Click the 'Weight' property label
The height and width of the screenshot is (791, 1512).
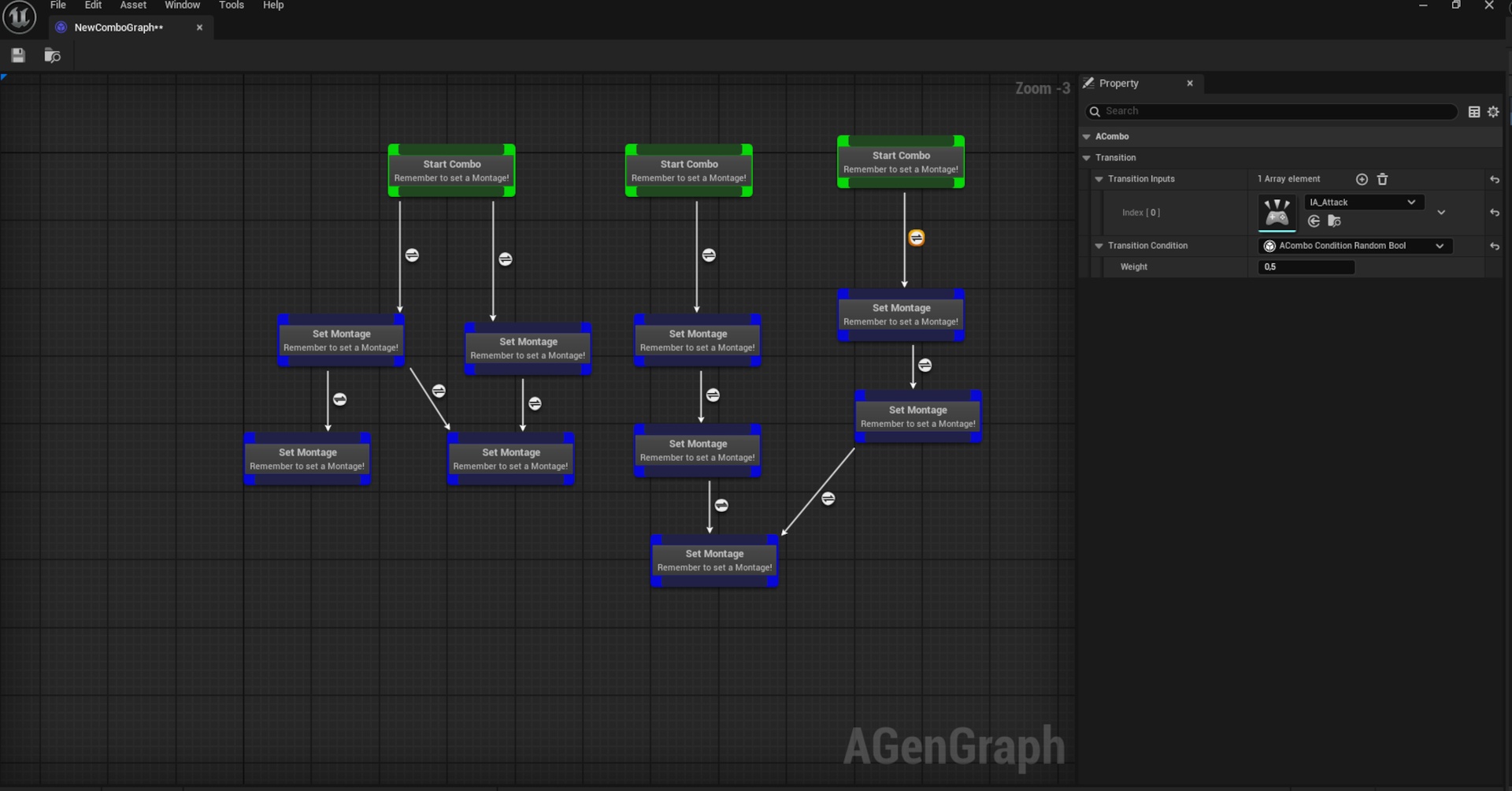point(1133,267)
